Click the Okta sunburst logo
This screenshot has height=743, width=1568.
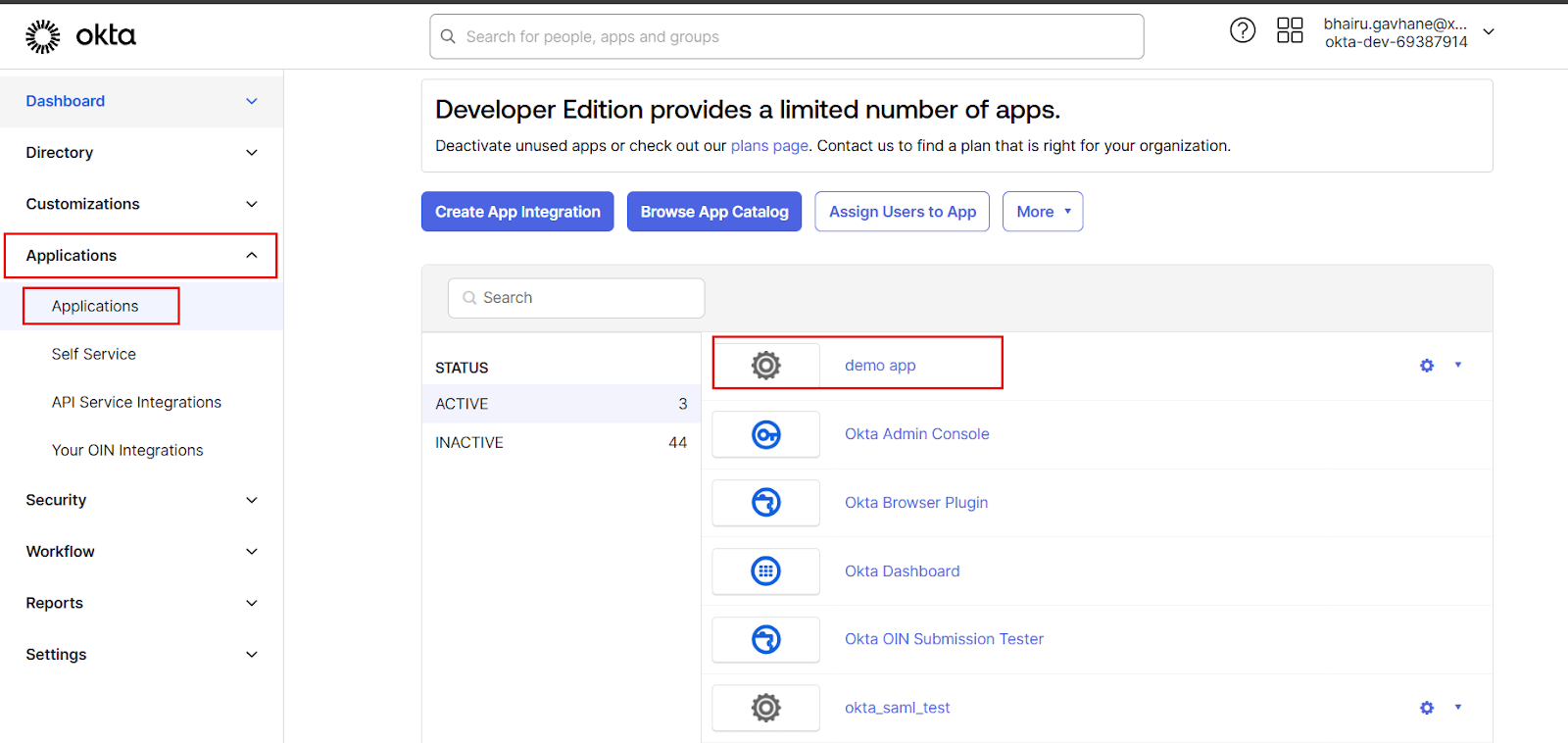[42, 36]
